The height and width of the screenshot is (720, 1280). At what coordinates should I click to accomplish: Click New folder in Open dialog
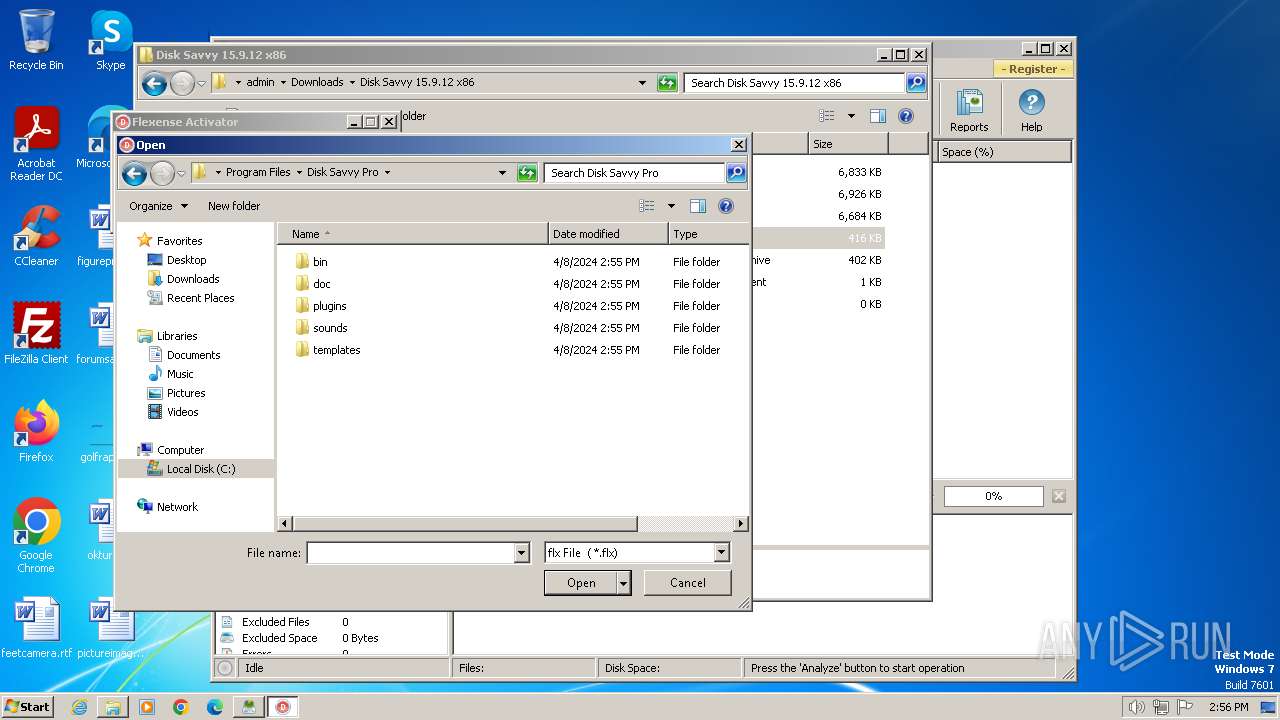[234, 206]
